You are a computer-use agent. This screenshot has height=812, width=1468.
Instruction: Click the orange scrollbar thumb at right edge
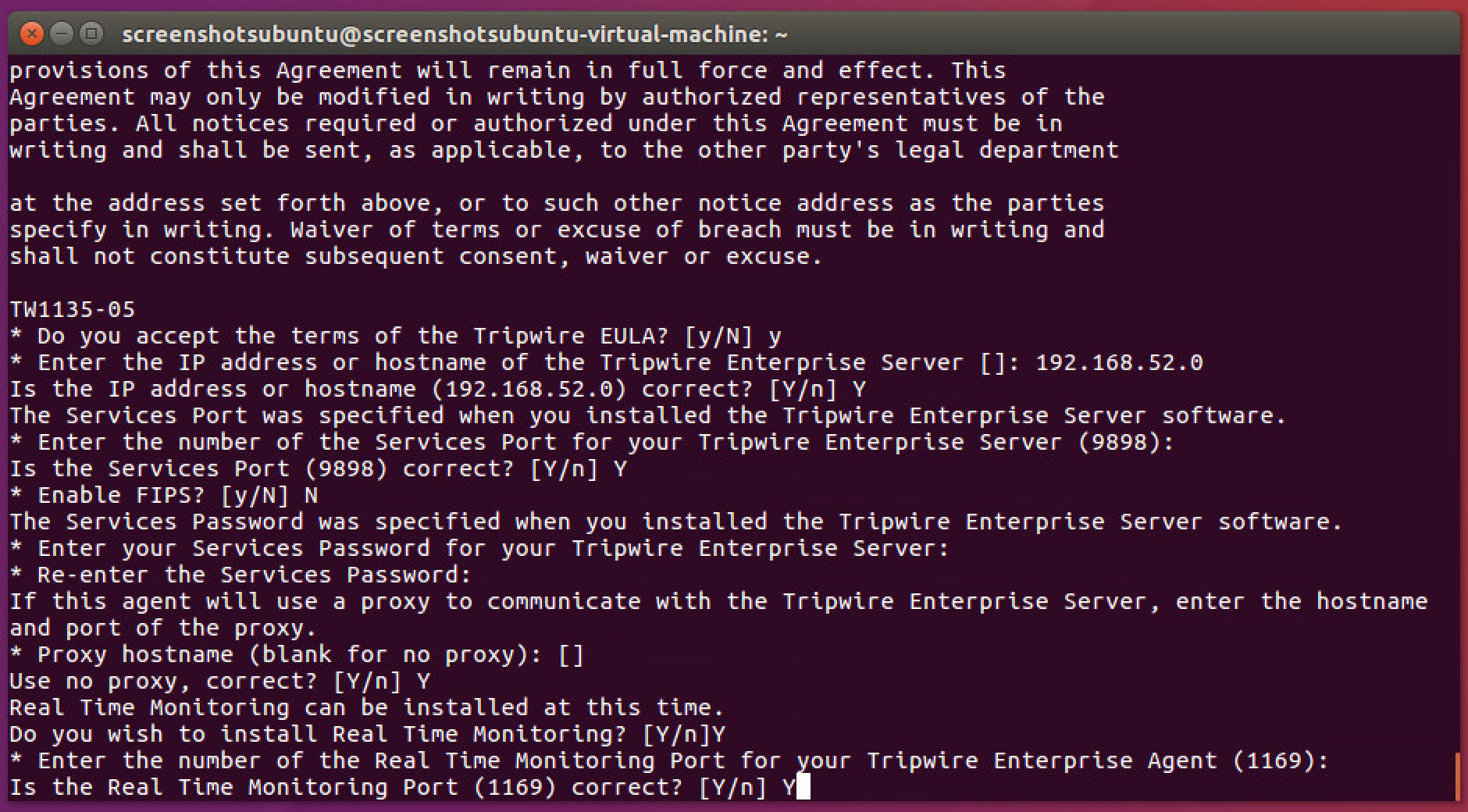[1457, 776]
